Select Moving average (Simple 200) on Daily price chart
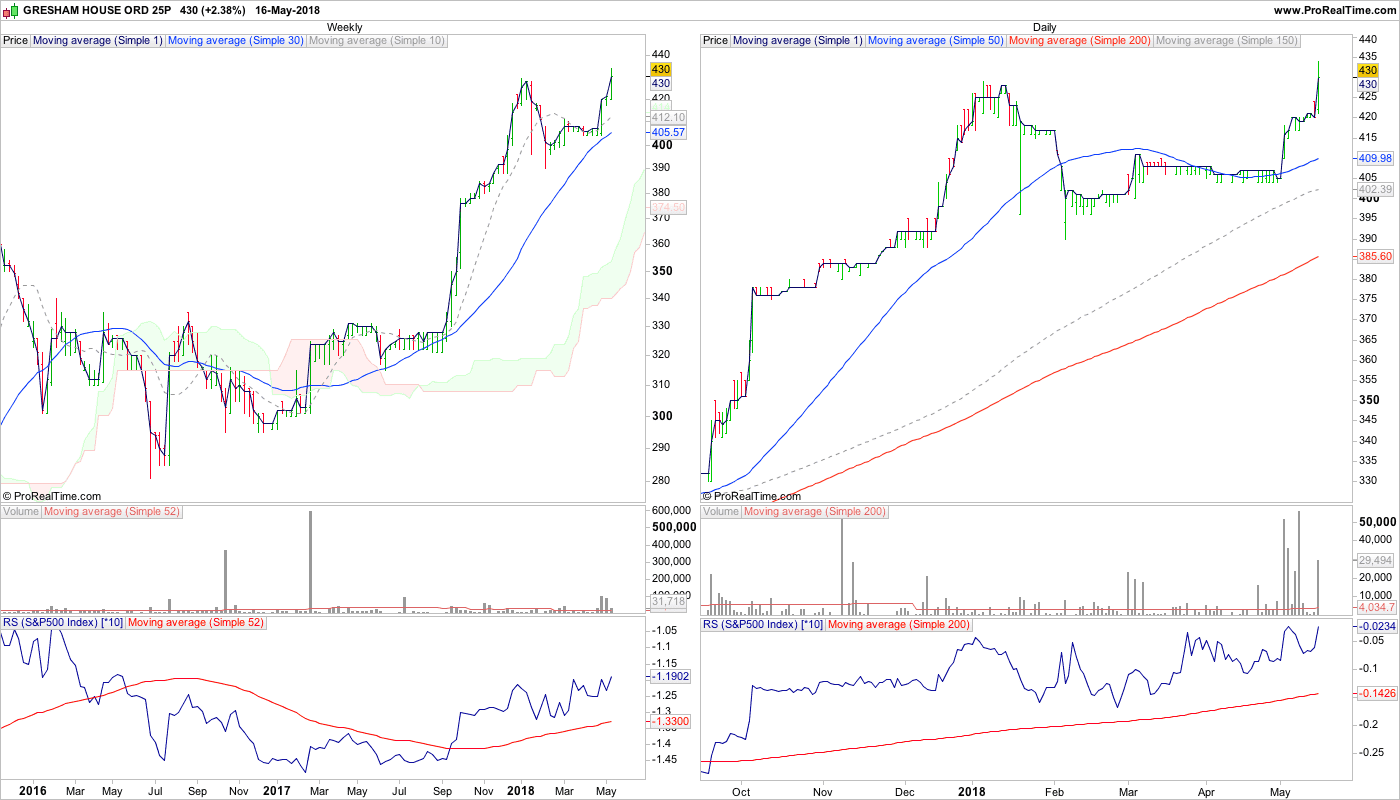This screenshot has width=1400, height=800. coord(1080,41)
